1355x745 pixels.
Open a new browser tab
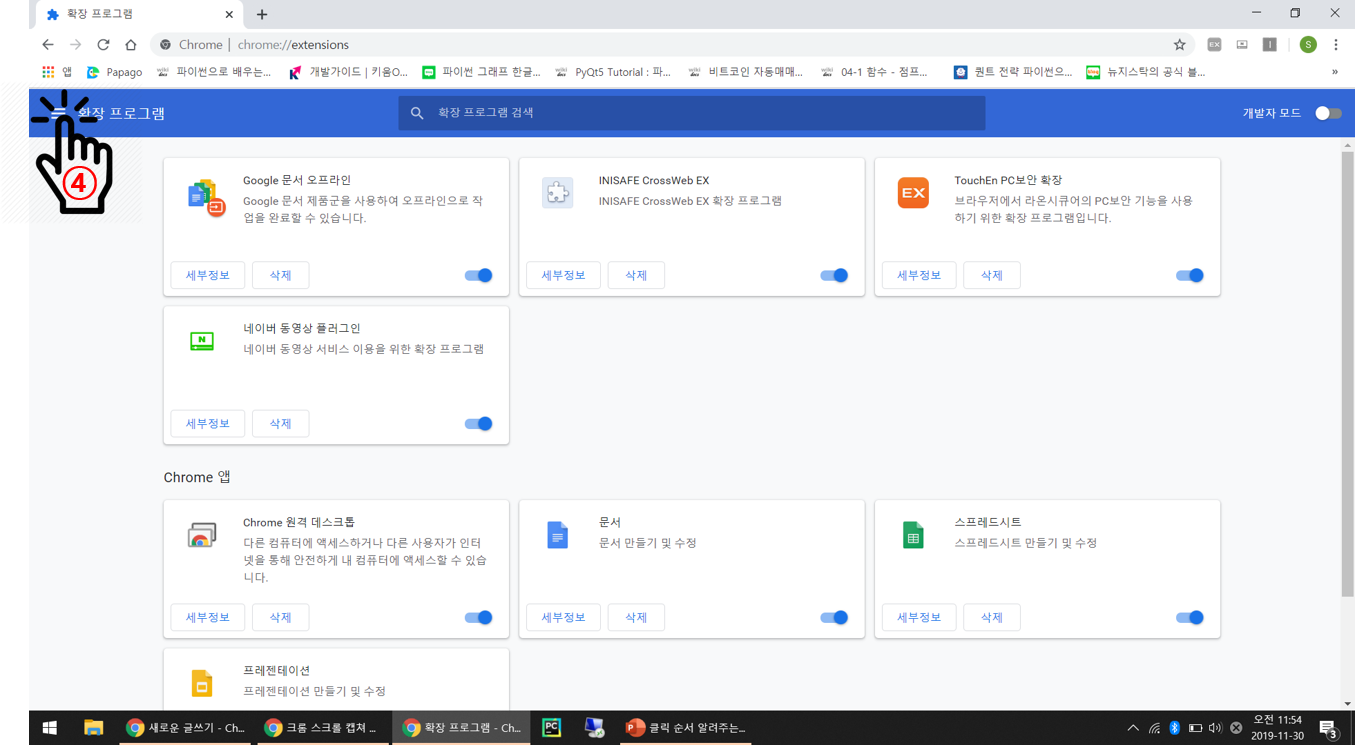tap(262, 14)
